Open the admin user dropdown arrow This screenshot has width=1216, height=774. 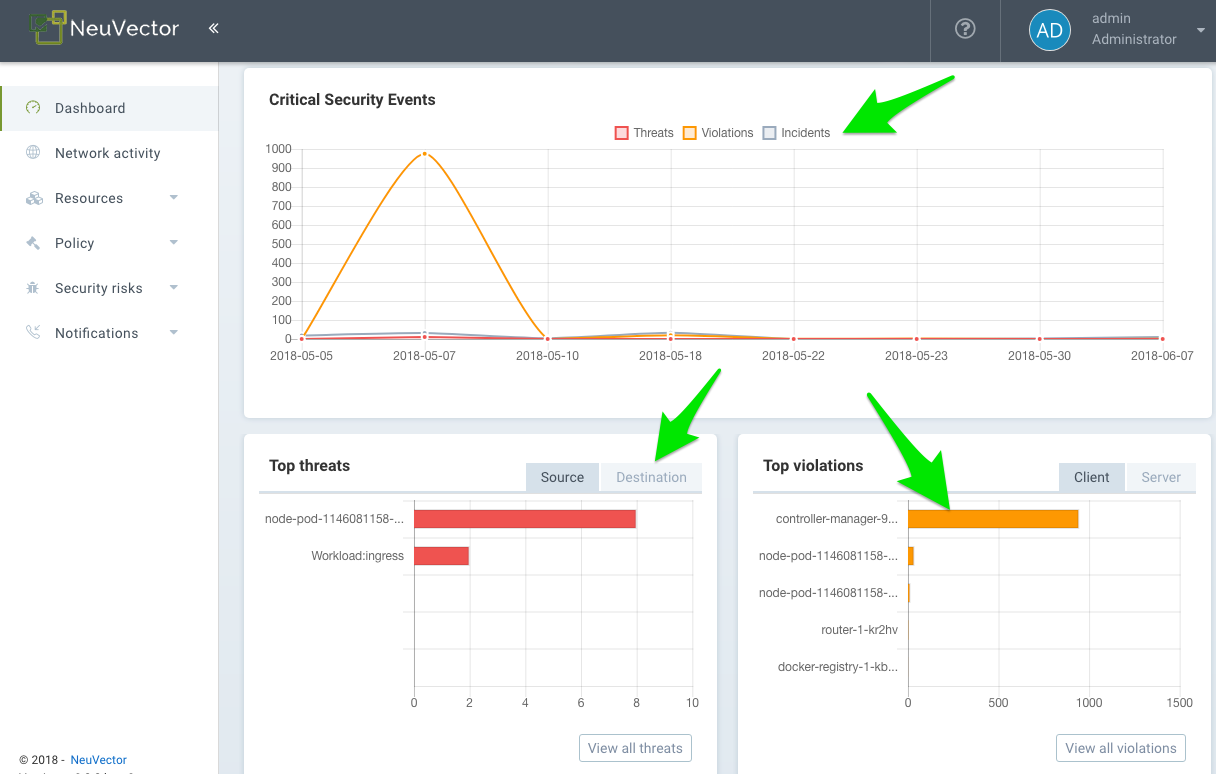click(1200, 31)
